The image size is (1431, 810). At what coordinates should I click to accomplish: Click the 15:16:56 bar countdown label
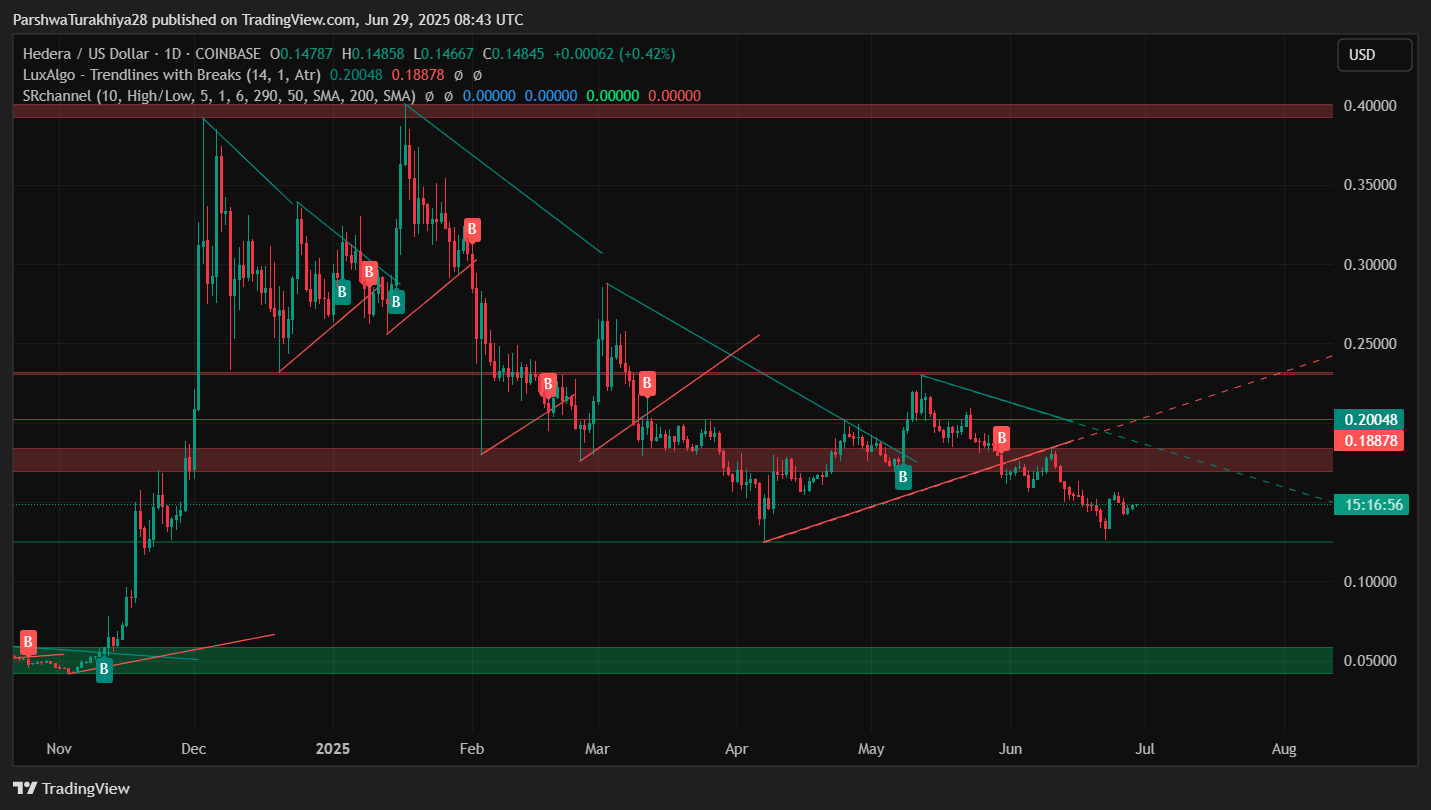tap(1372, 505)
